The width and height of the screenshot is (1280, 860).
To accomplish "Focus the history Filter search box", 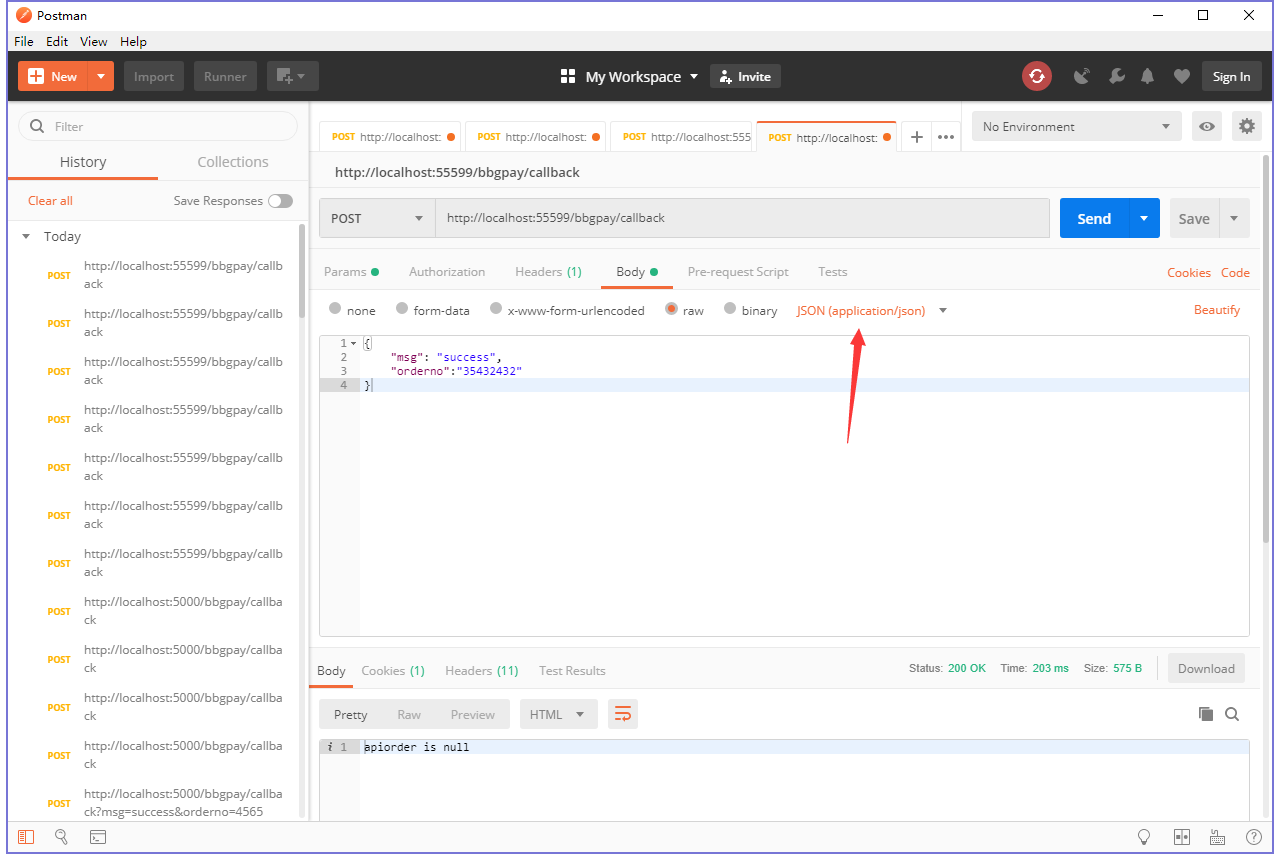I will coord(158,126).
